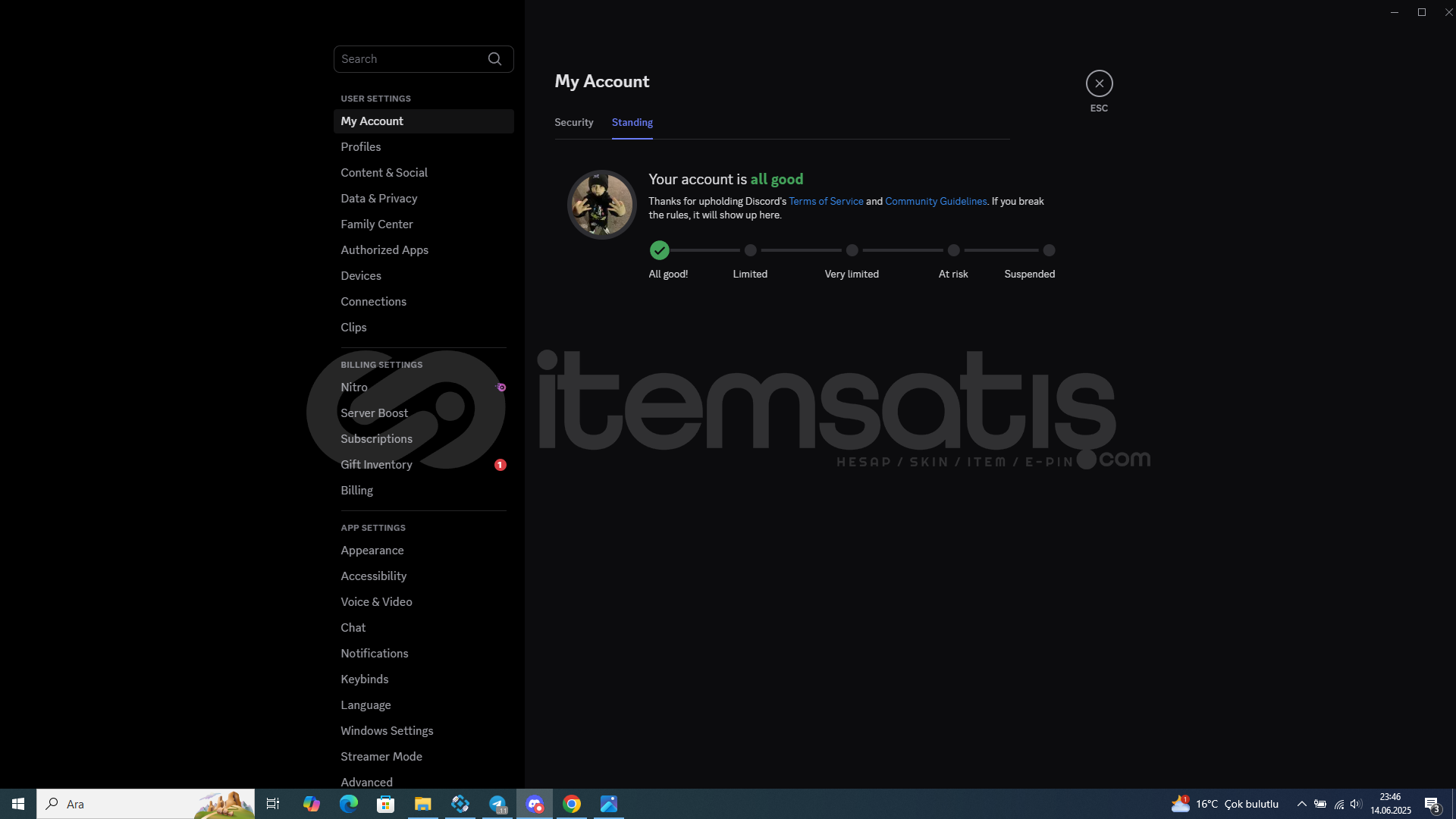Open File Explorer from the taskbar
The image size is (1456, 819).
click(423, 804)
